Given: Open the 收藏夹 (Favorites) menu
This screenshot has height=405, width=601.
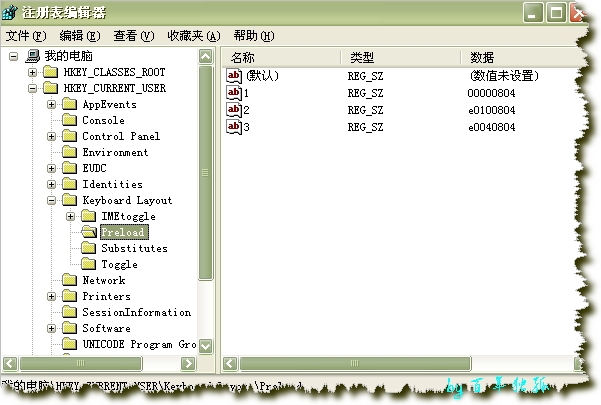Looking at the screenshot, I should 192,35.
